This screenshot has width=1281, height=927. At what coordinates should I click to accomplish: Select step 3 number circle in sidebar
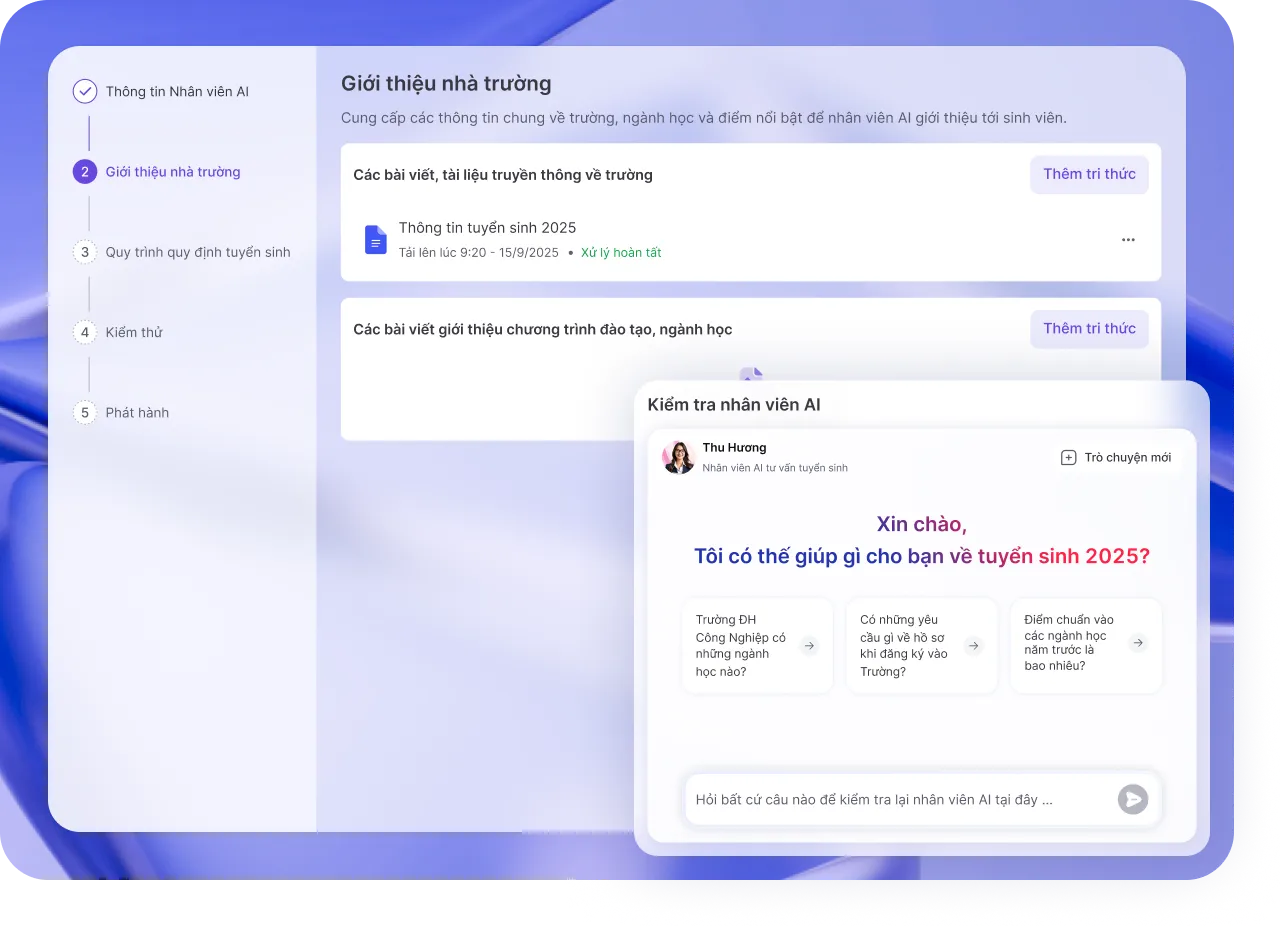(x=85, y=252)
